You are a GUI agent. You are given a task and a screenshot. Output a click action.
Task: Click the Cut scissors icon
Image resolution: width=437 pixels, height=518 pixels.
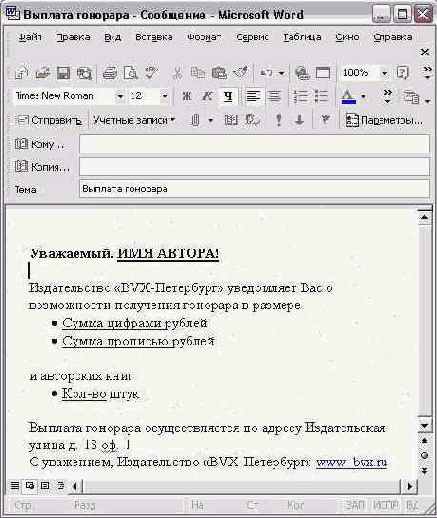[178, 73]
